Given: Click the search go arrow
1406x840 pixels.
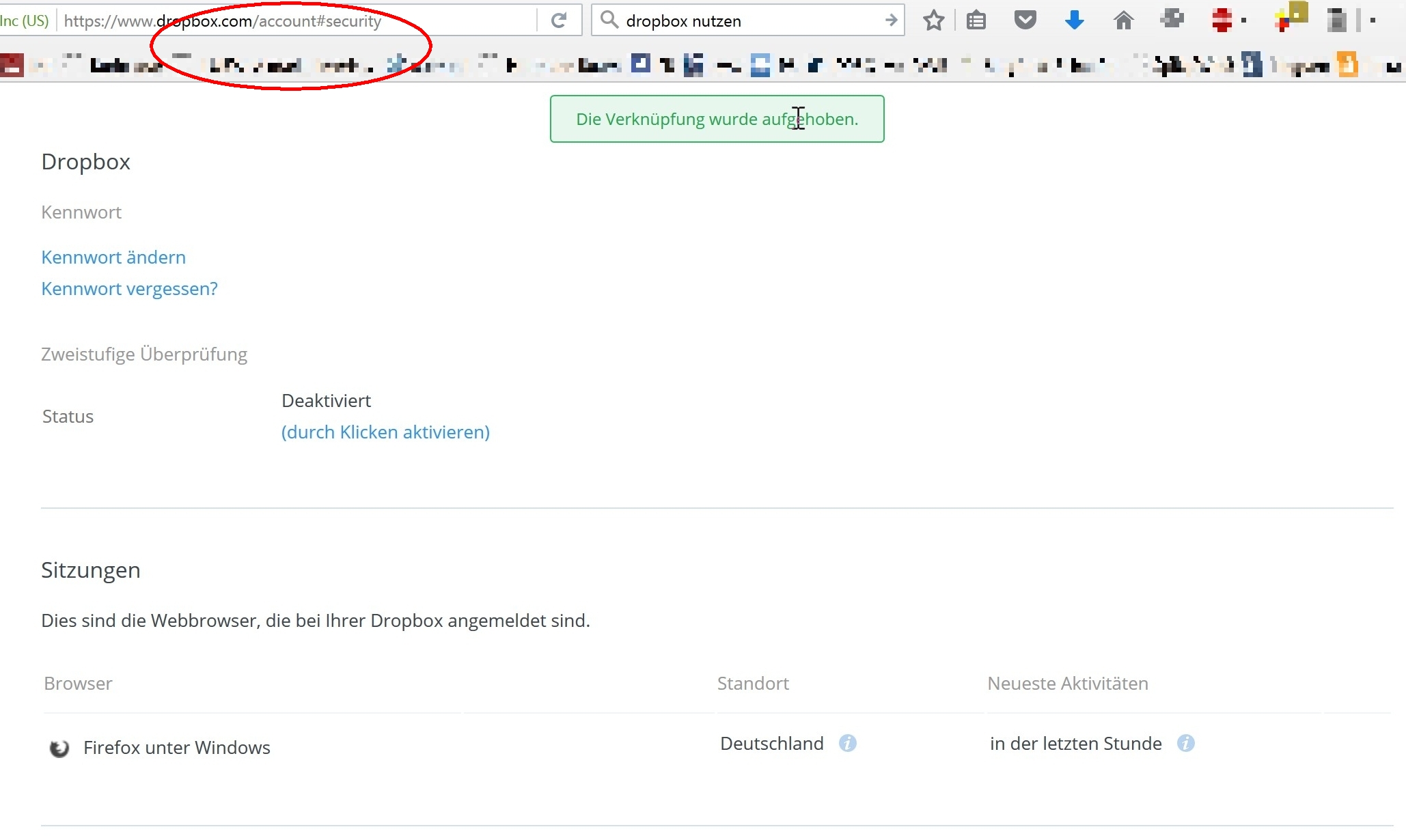Looking at the screenshot, I should (x=891, y=20).
